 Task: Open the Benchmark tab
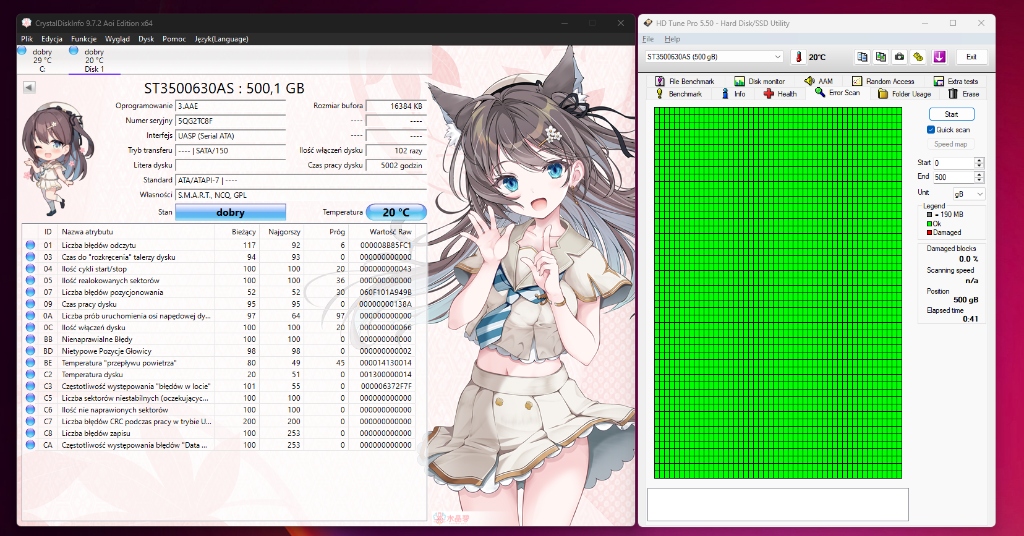tap(680, 93)
